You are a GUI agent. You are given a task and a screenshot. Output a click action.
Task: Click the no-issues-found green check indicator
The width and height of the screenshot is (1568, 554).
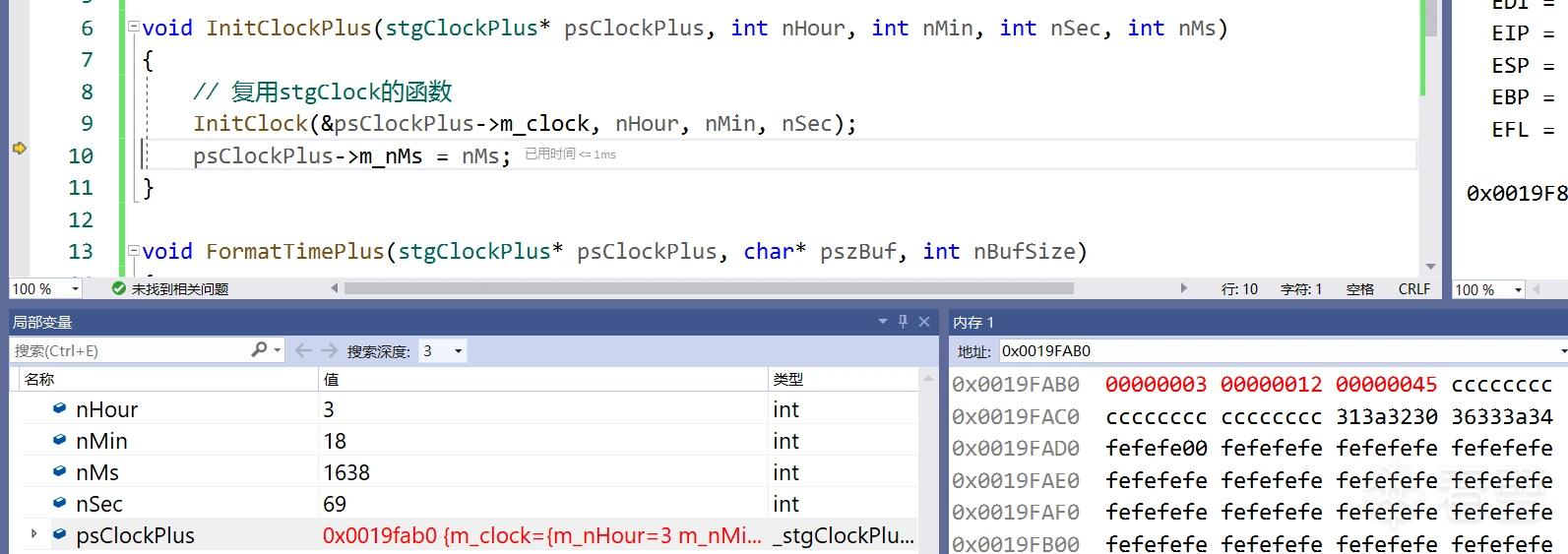pyautogui.click(x=119, y=288)
